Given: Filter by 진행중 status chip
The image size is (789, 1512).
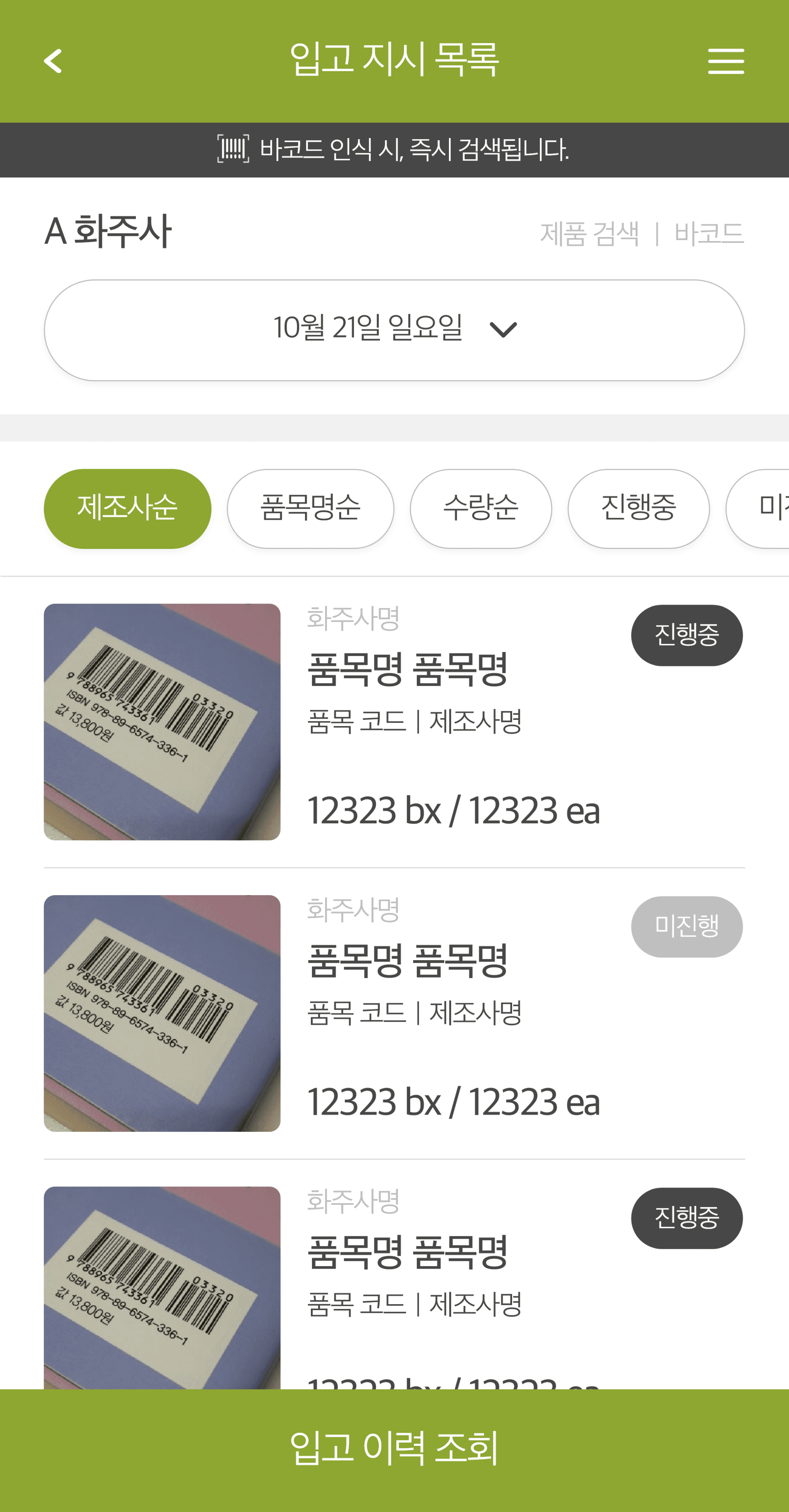Looking at the screenshot, I should point(638,508).
